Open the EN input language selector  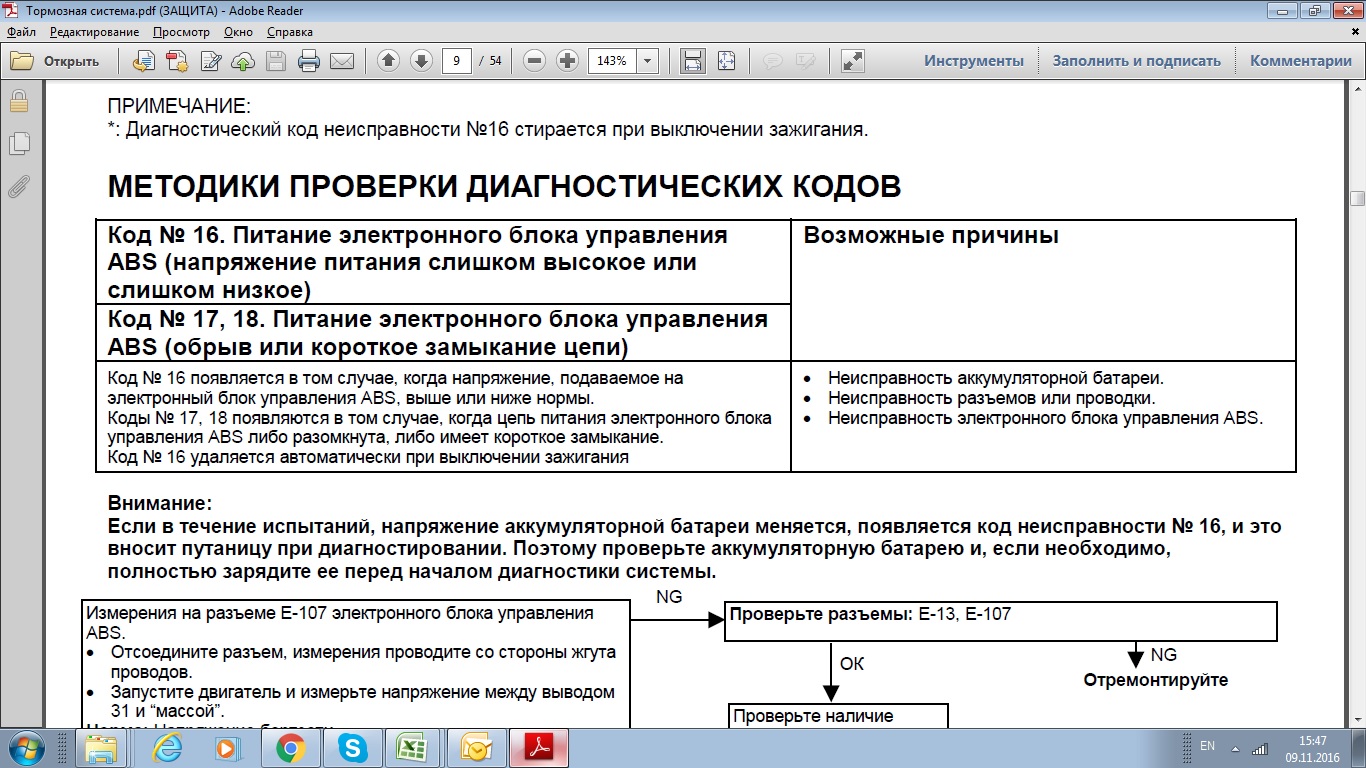click(x=1207, y=746)
